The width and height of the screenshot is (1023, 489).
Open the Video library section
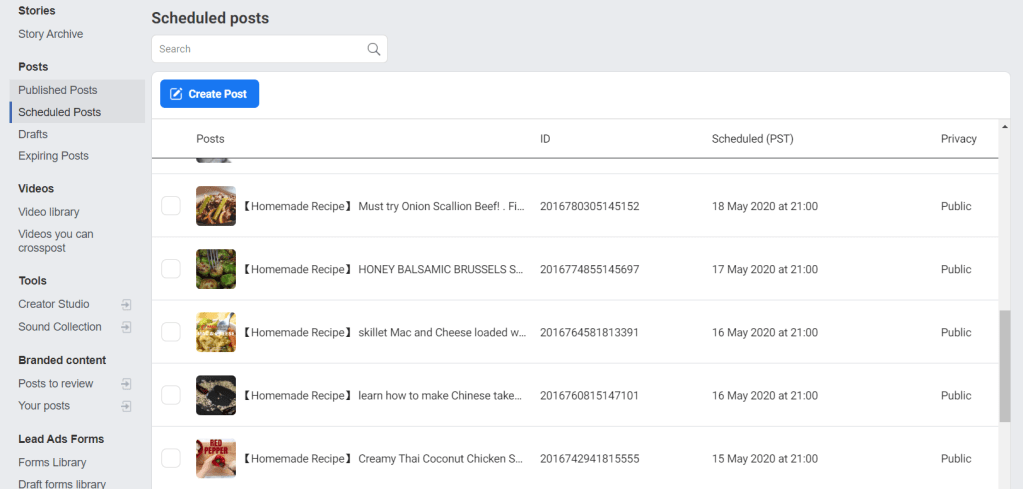pyautogui.click(x=48, y=212)
